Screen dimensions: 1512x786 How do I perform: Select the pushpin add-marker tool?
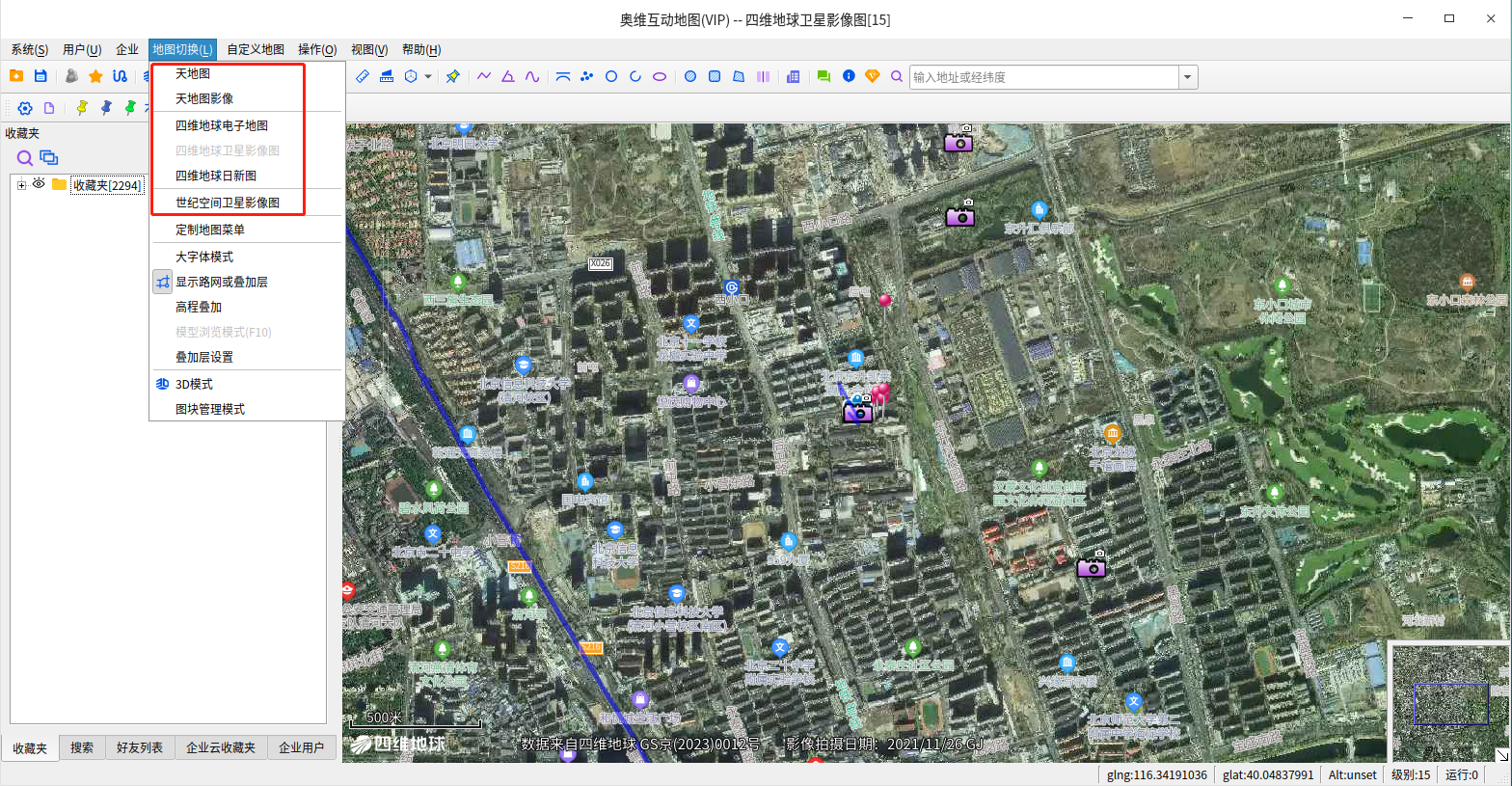[x=452, y=76]
